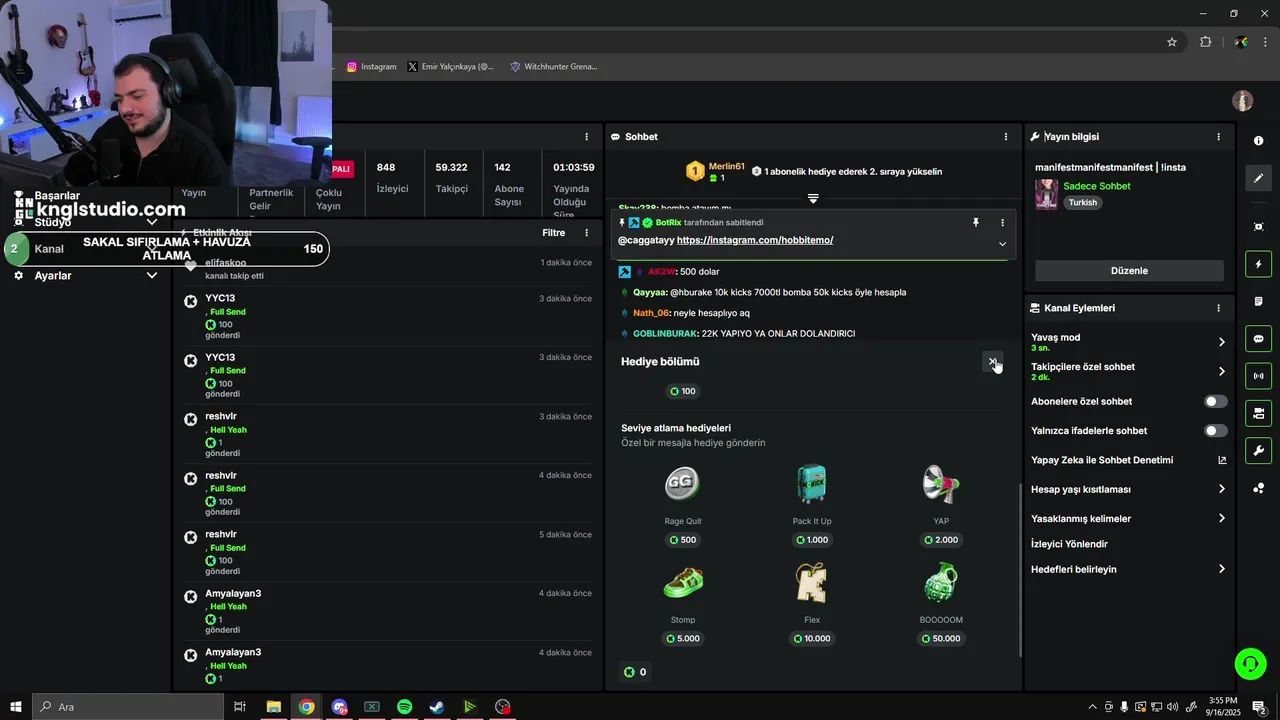1280x720 pixels.
Task: Open the chat bubble icon in sidebar
Action: click(1258, 339)
